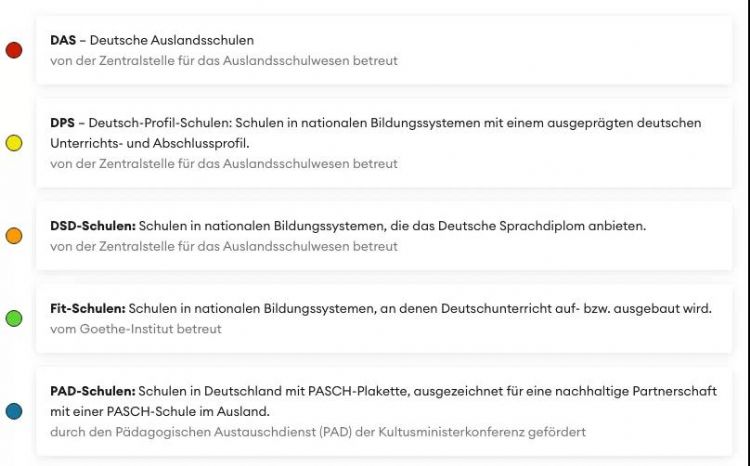The width and height of the screenshot is (750, 466).
Task: Click the "PAD-Schulen:" bold label
Action: point(92,391)
